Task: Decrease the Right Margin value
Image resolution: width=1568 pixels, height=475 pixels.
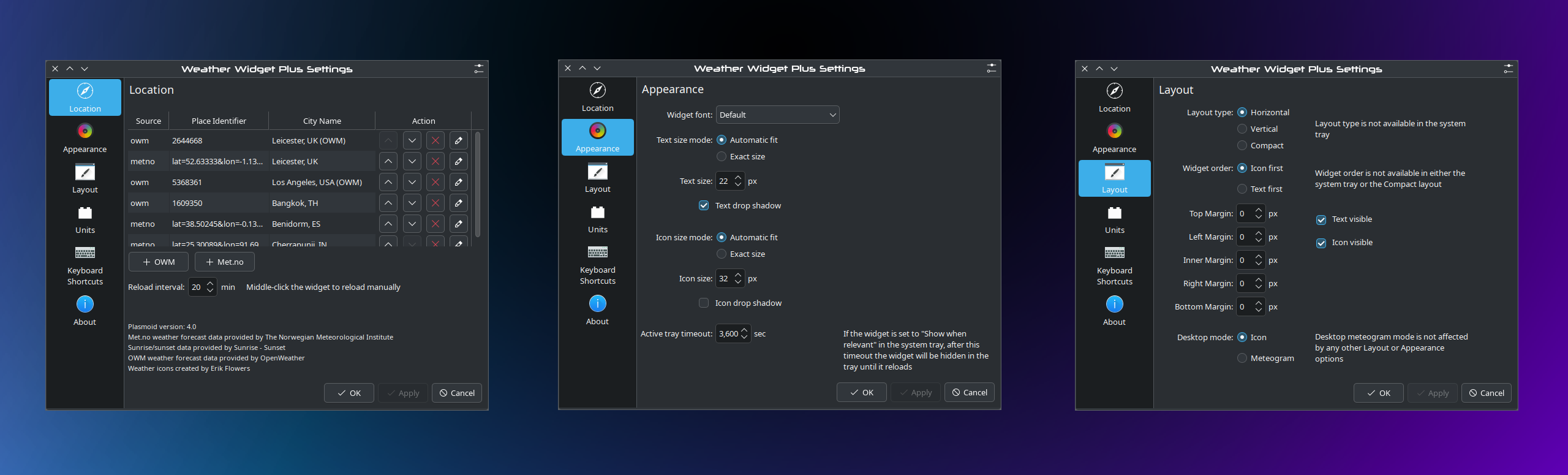Action: point(1258,287)
